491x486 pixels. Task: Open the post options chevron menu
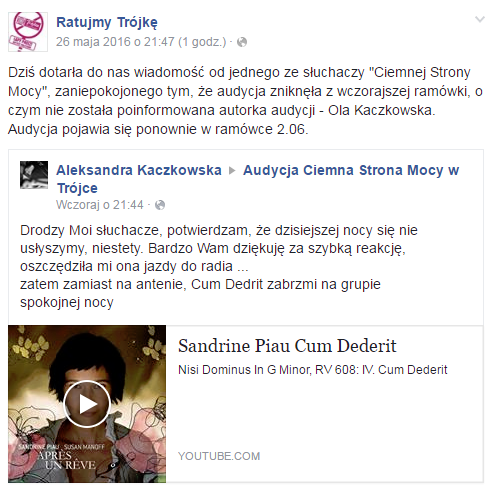[480, 20]
